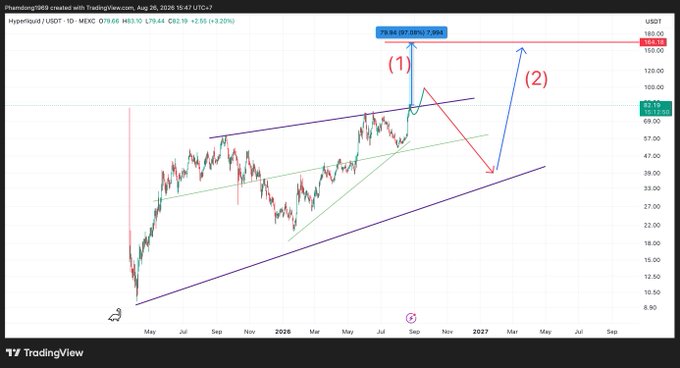680x368 pixels.
Task: Click the 47.00 price axis label
Action: (652, 156)
